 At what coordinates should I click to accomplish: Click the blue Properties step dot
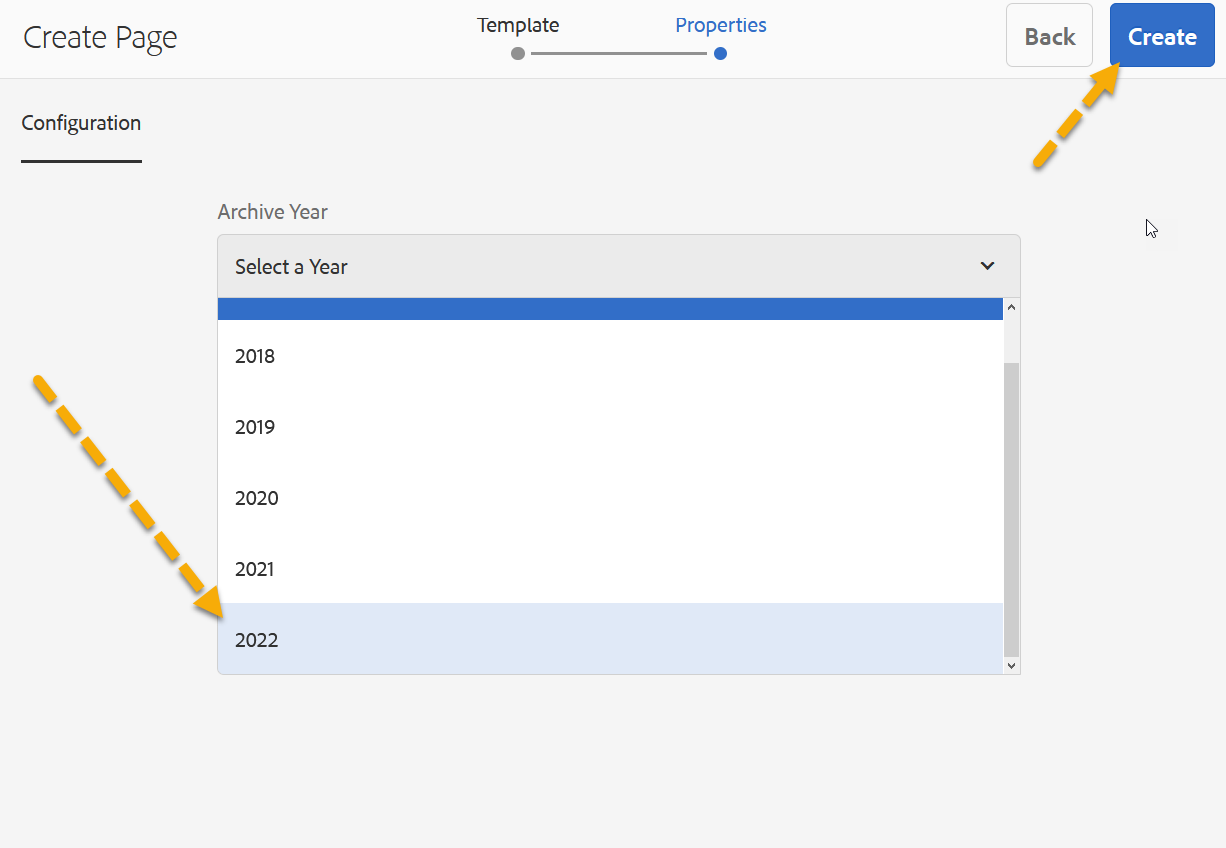720,54
